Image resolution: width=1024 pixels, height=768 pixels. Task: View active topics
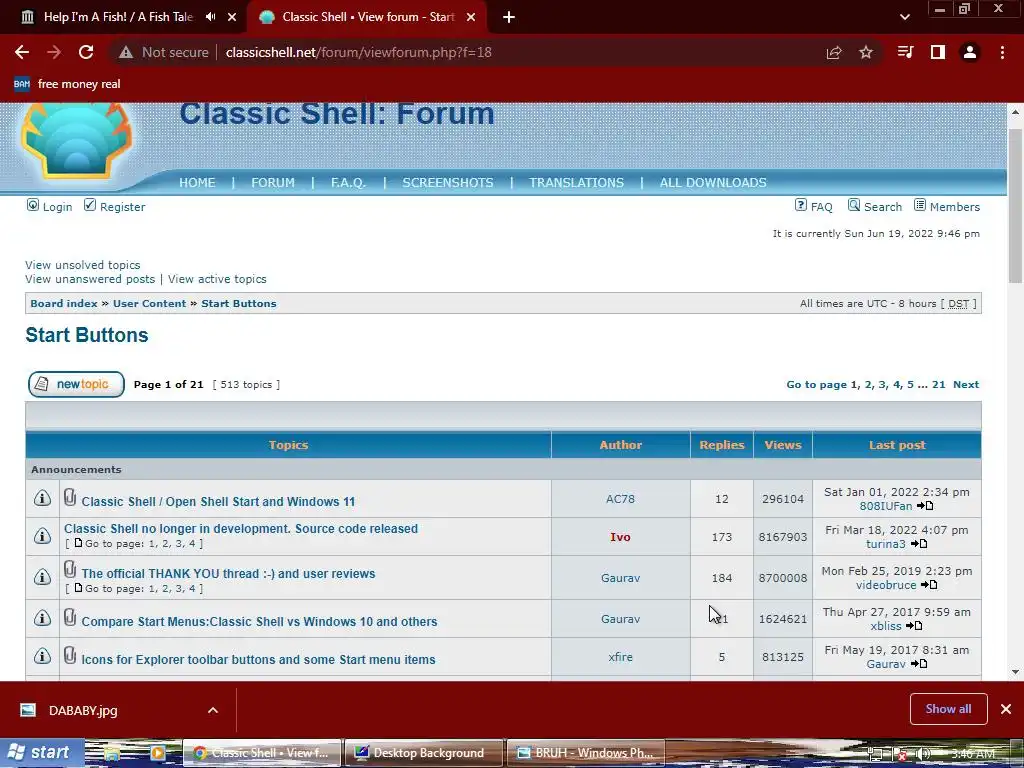pyautogui.click(x=217, y=279)
